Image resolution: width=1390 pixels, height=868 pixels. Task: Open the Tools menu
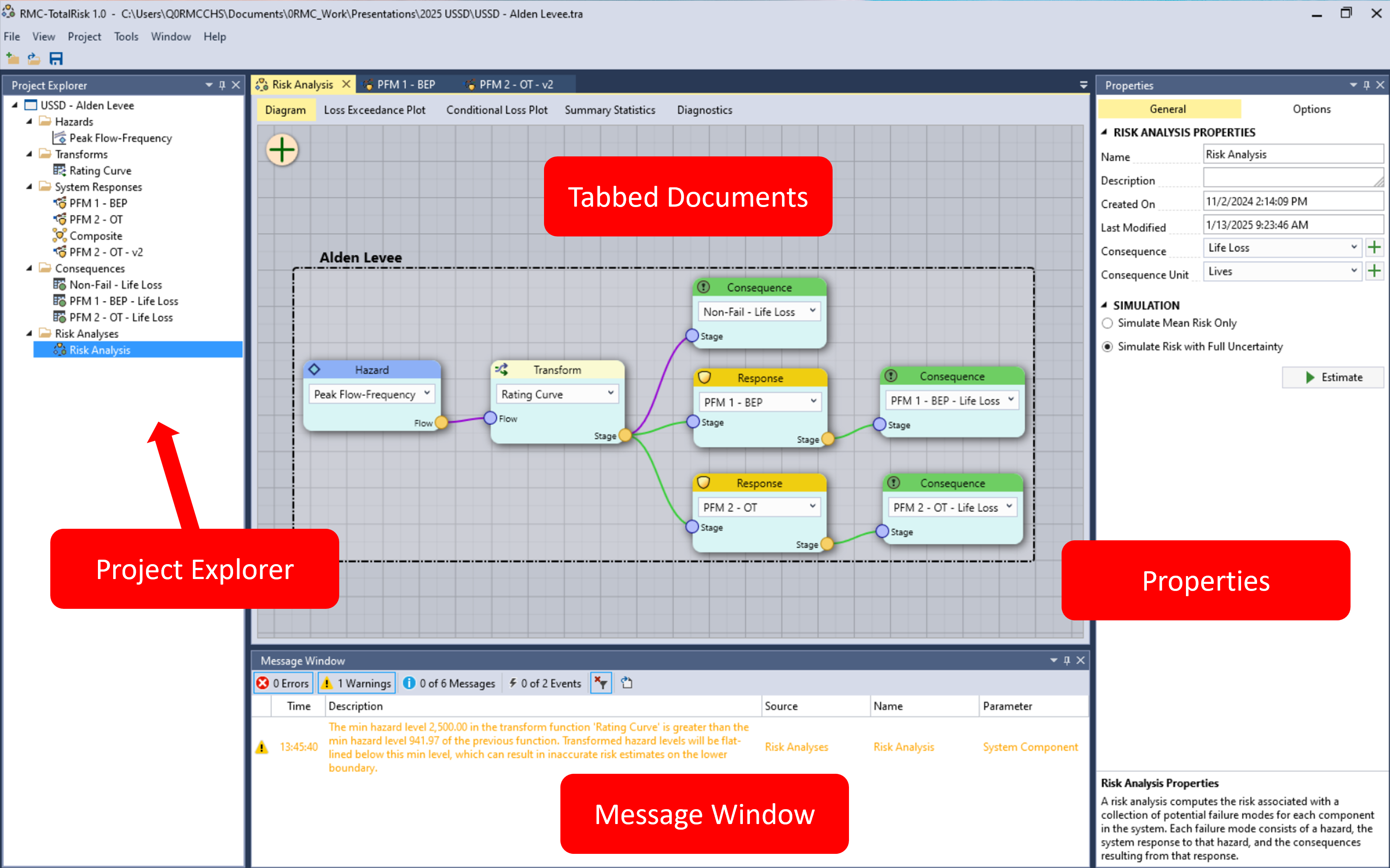(126, 36)
